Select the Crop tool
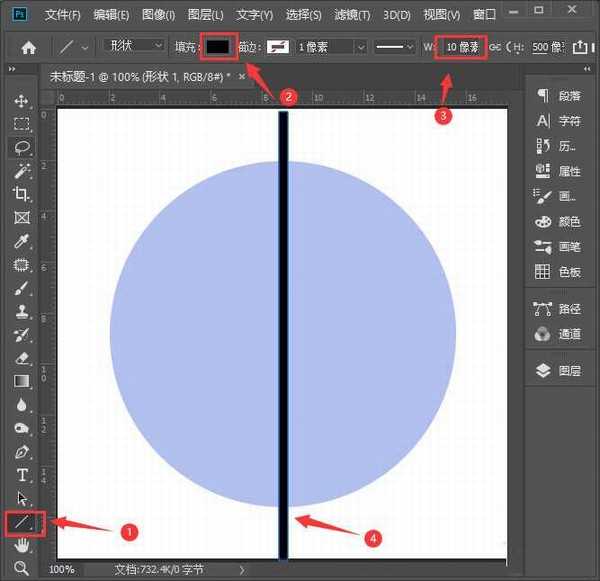Image resolution: width=600 pixels, height=581 pixels. pyautogui.click(x=22, y=194)
